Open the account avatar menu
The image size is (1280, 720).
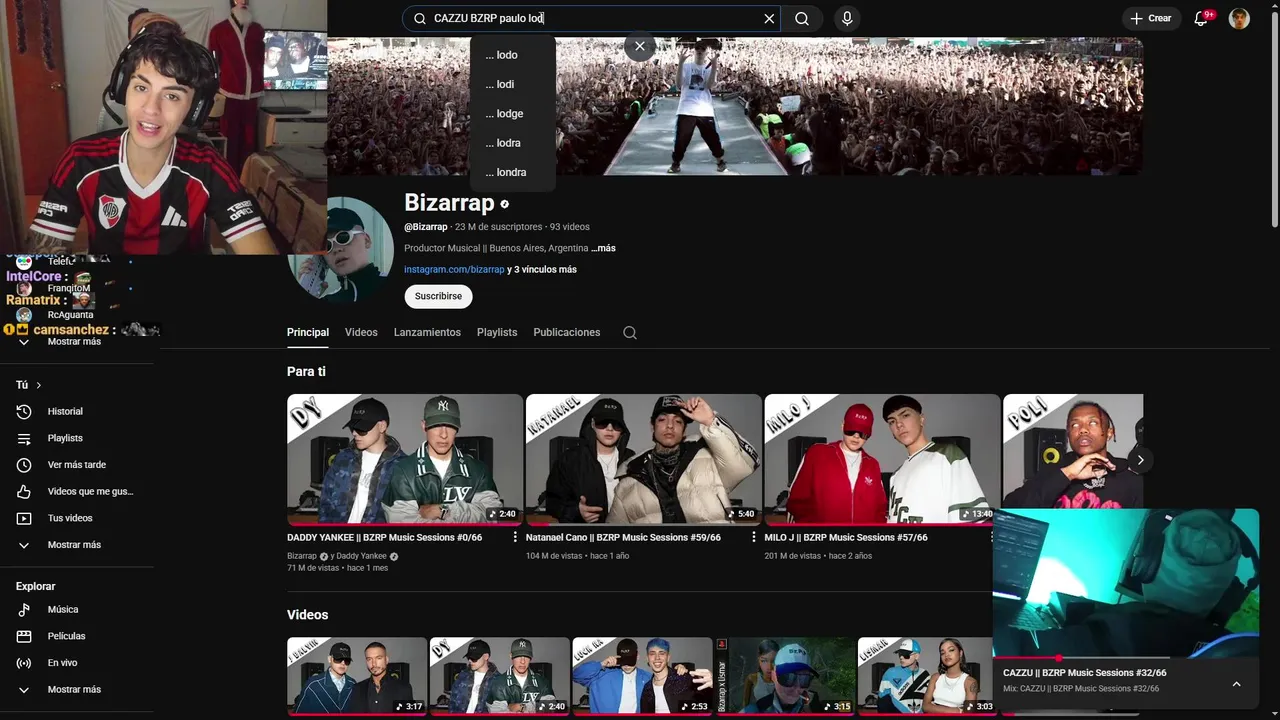pos(1239,18)
